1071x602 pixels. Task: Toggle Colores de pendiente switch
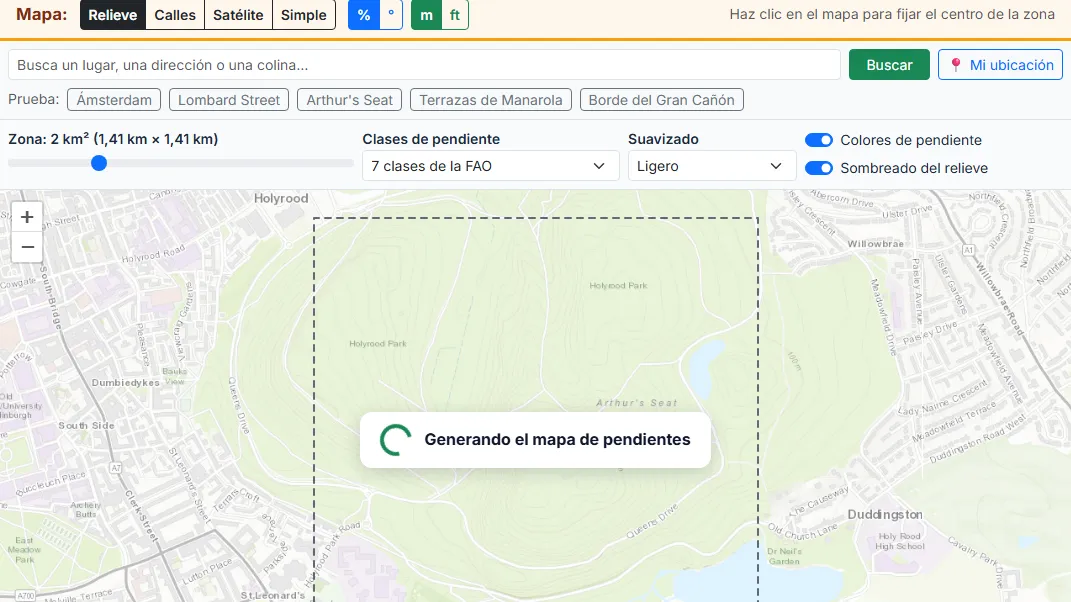[818, 140]
